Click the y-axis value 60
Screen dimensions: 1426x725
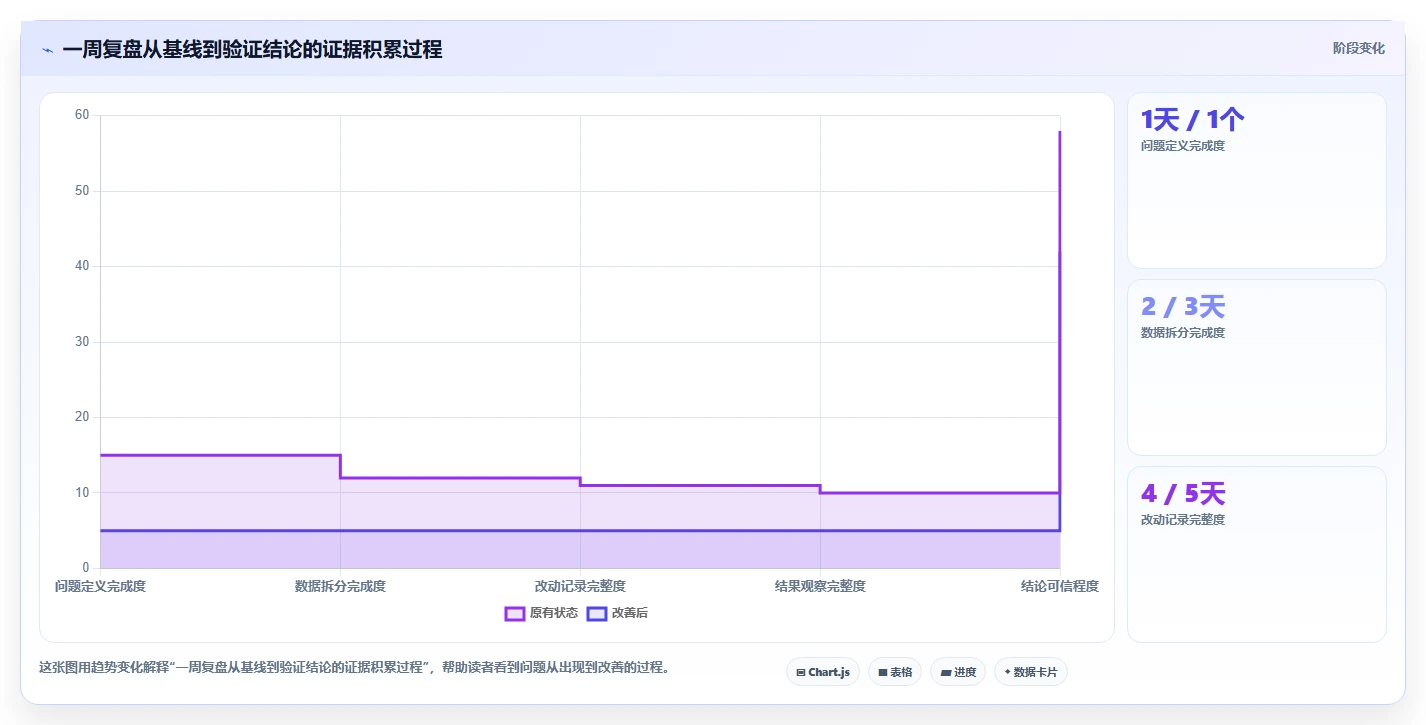coord(82,115)
